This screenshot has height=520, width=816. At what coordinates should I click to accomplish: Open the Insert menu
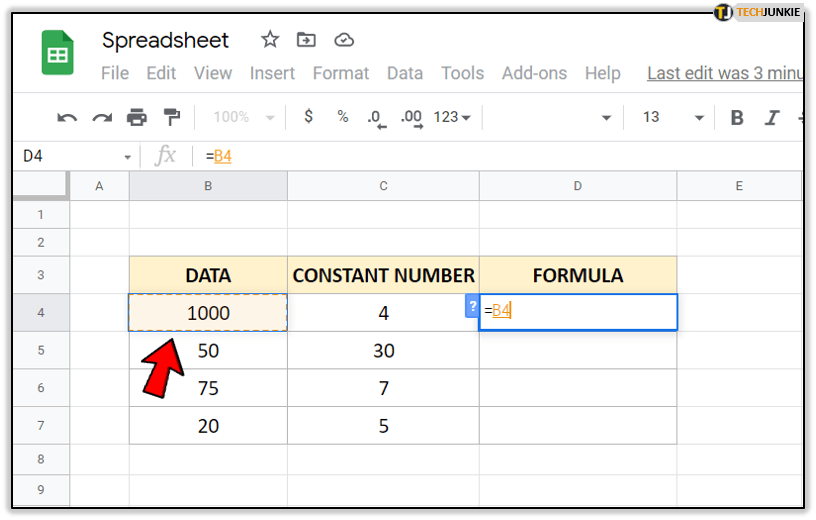click(272, 73)
